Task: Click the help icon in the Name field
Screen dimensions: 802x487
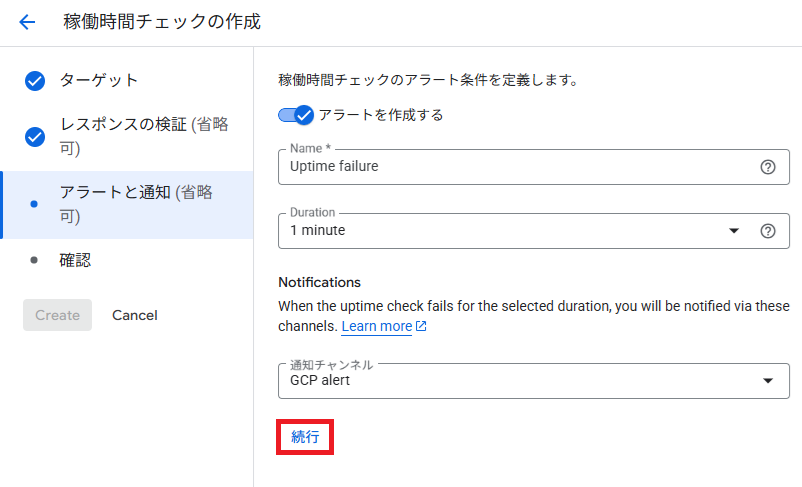Action: pyautogui.click(x=768, y=167)
